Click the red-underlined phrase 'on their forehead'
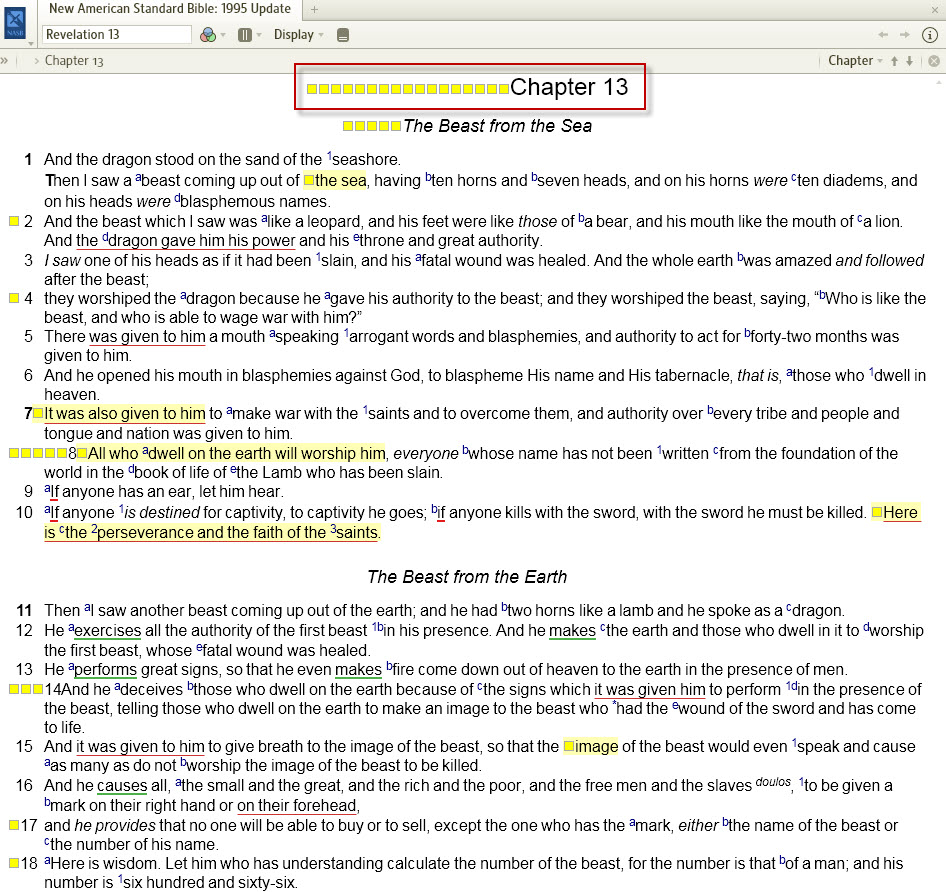Viewport: 946px width, 892px height. [x=297, y=806]
